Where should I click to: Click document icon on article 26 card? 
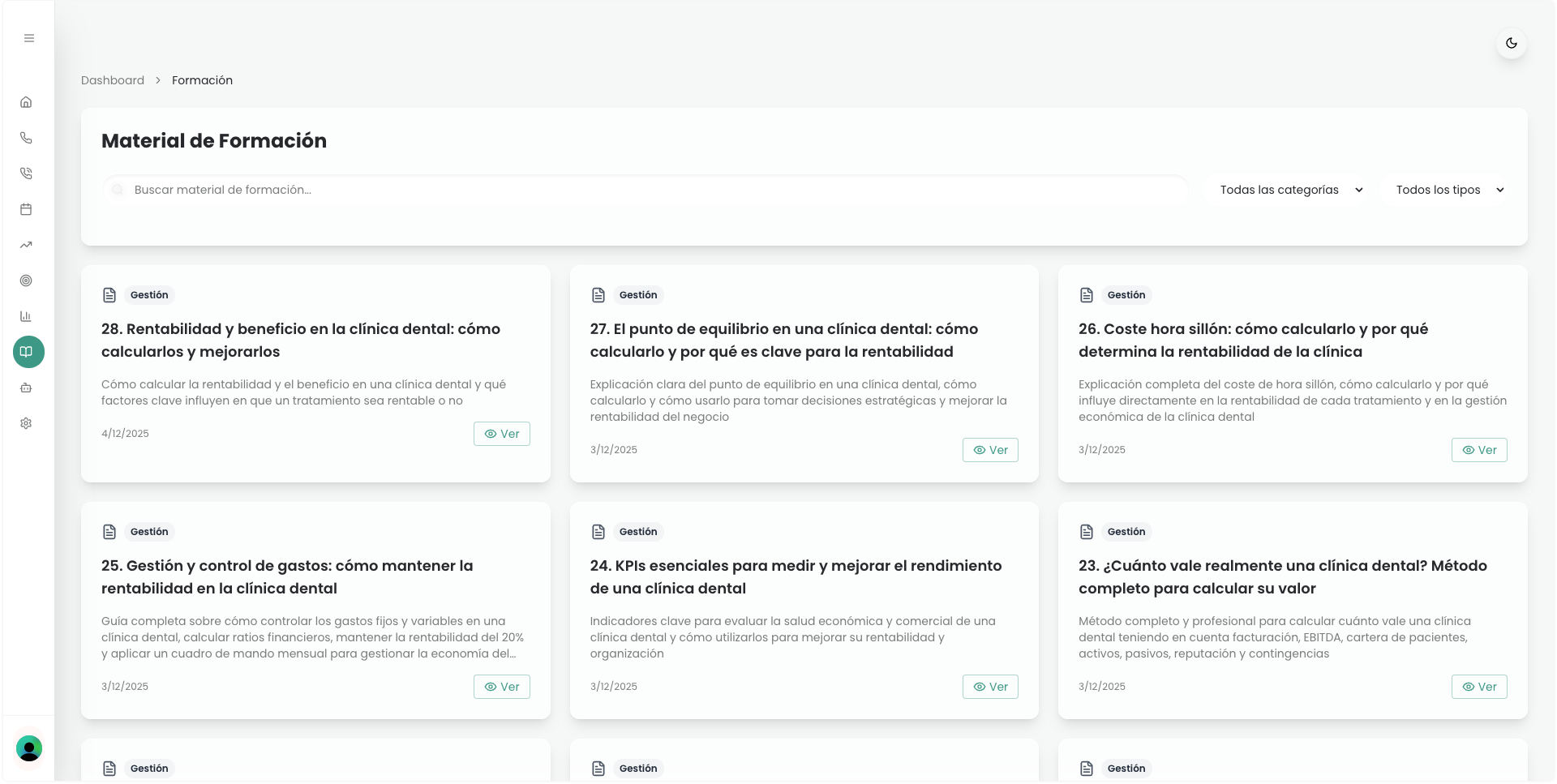1087,295
